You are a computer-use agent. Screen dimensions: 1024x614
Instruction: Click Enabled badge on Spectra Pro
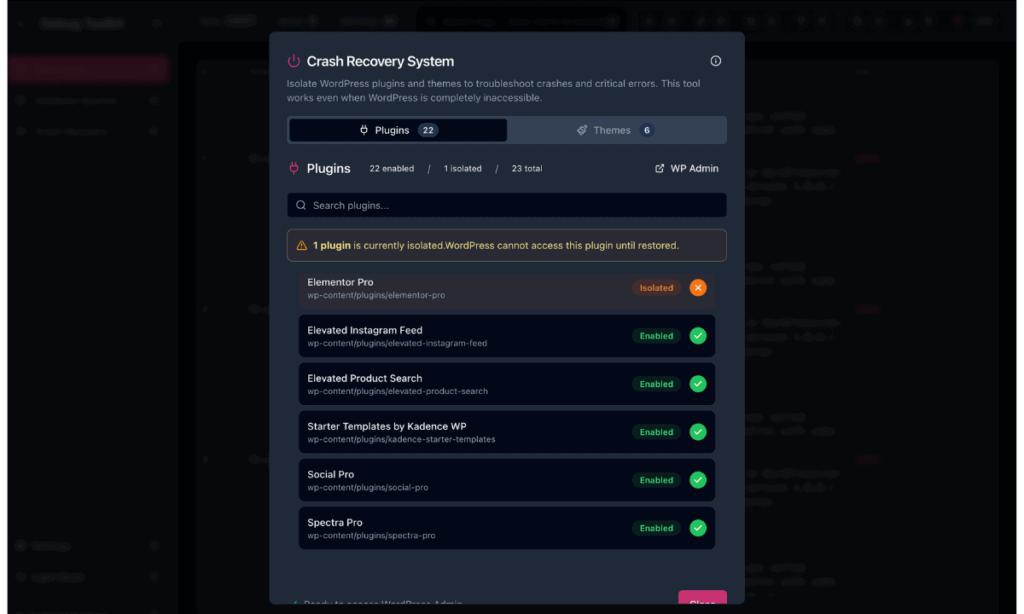click(656, 528)
